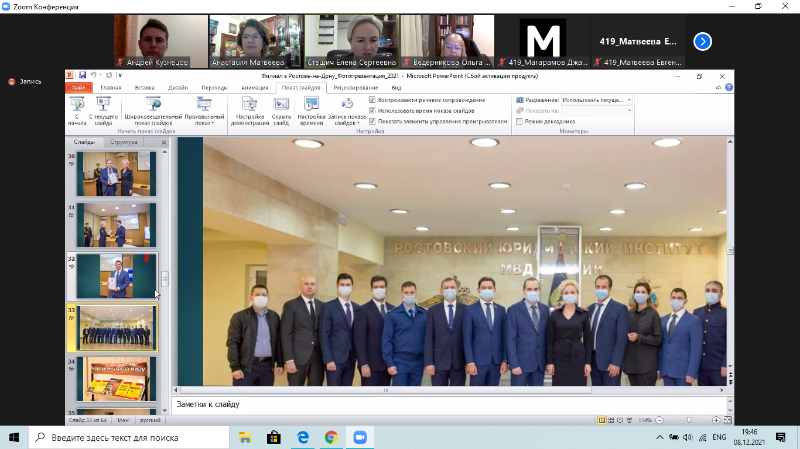The height and width of the screenshot is (449, 800).
Task: Switch to Reading view in status bar
Action: [x=620, y=420]
